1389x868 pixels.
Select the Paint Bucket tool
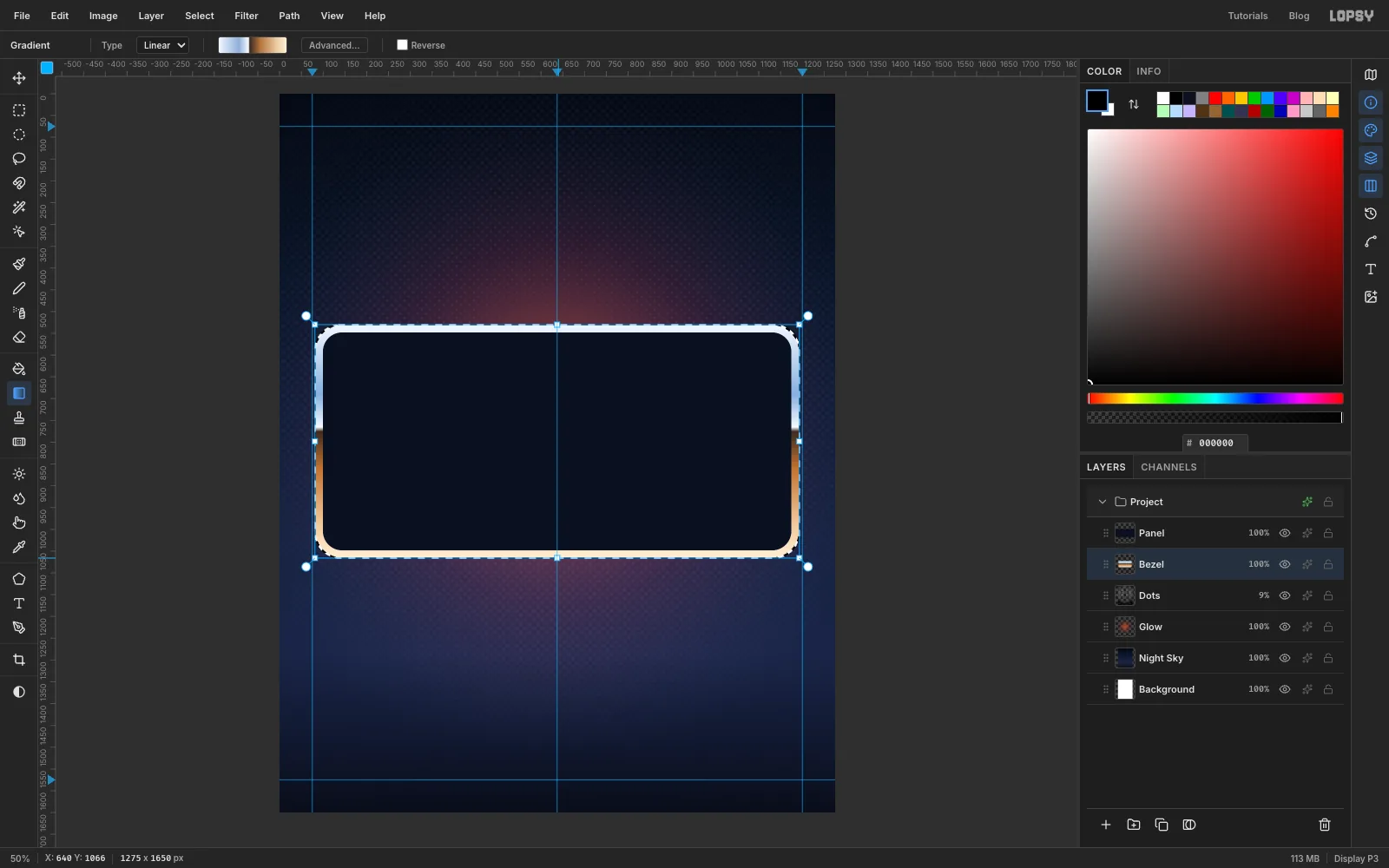click(19, 369)
